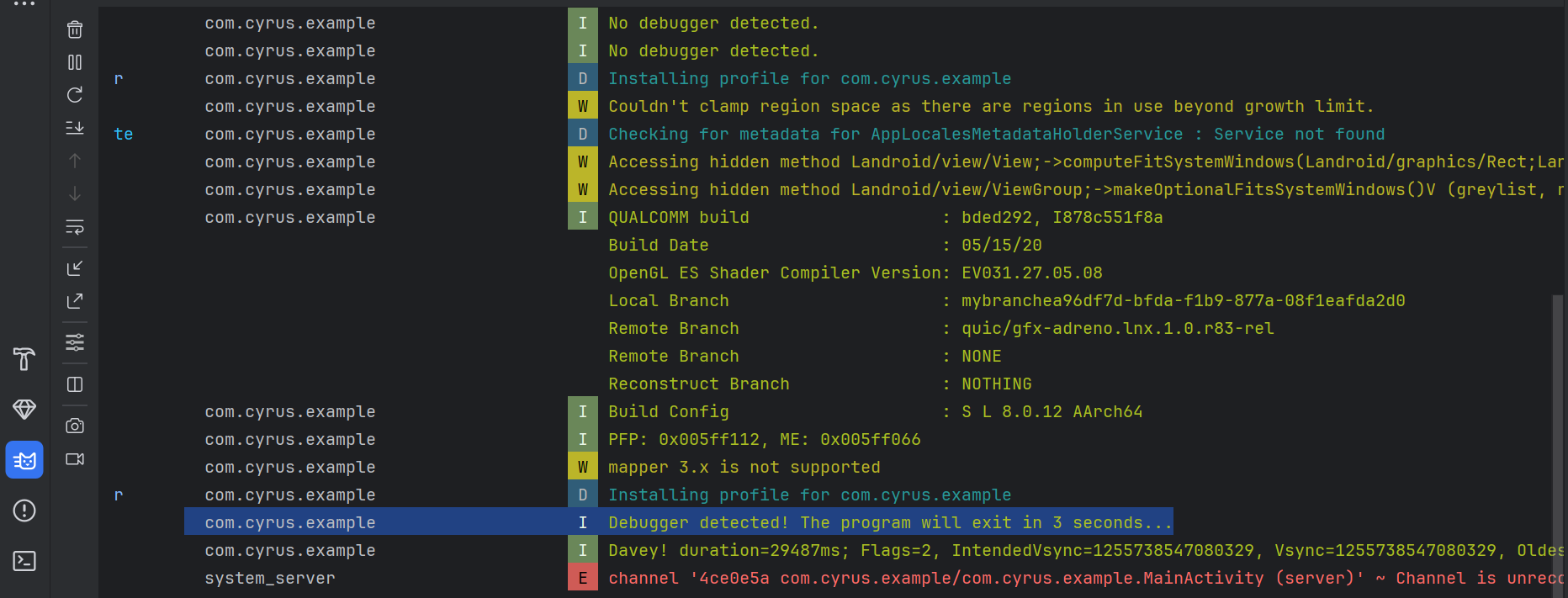
Task: Toggle scroll to end of log
Action: pyautogui.click(x=75, y=128)
